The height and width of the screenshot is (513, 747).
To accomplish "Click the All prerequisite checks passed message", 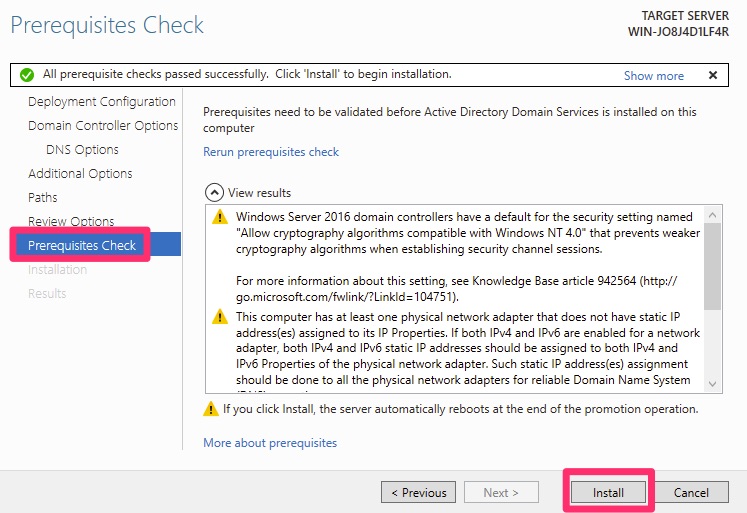I will click(247, 74).
